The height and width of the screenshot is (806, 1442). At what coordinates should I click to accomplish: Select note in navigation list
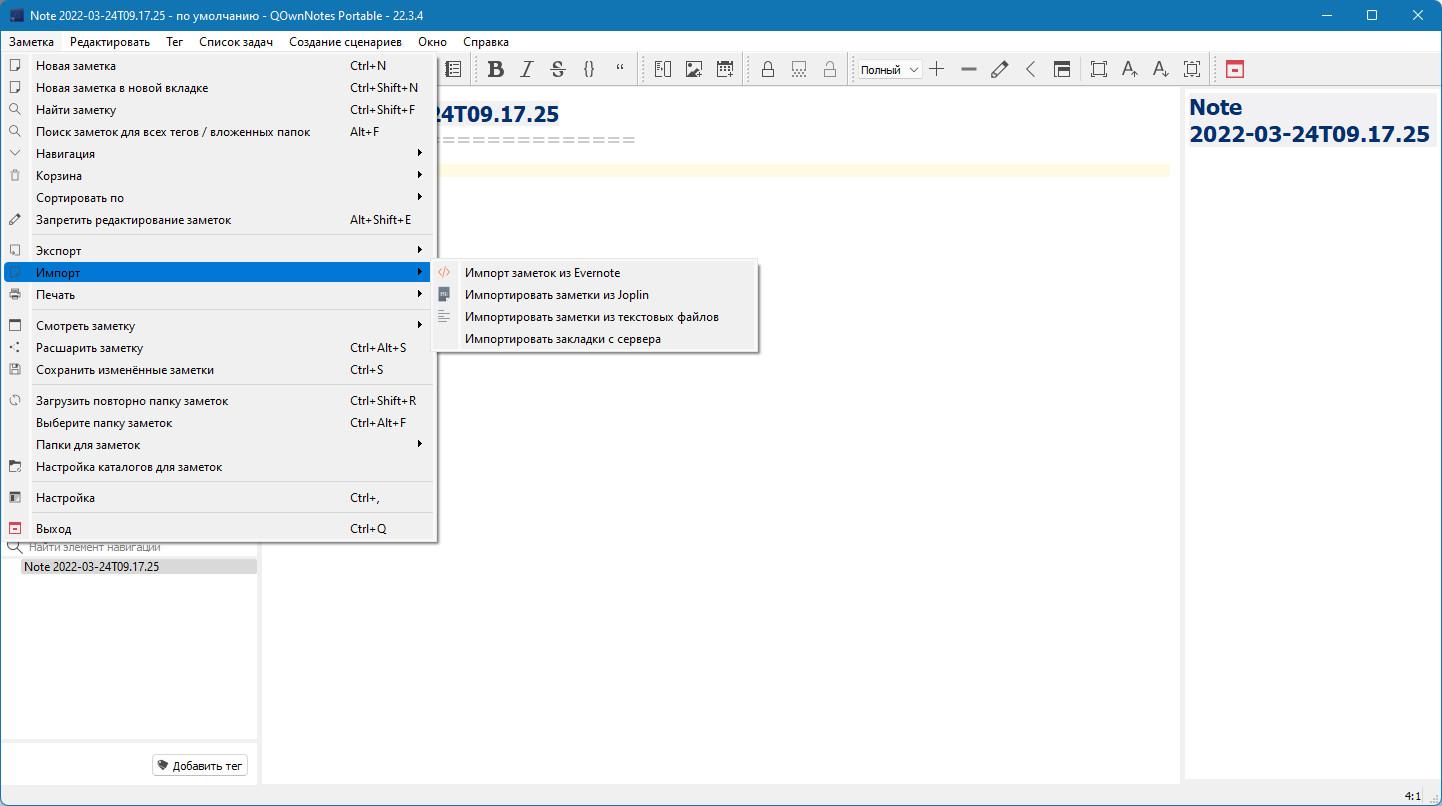click(92, 566)
